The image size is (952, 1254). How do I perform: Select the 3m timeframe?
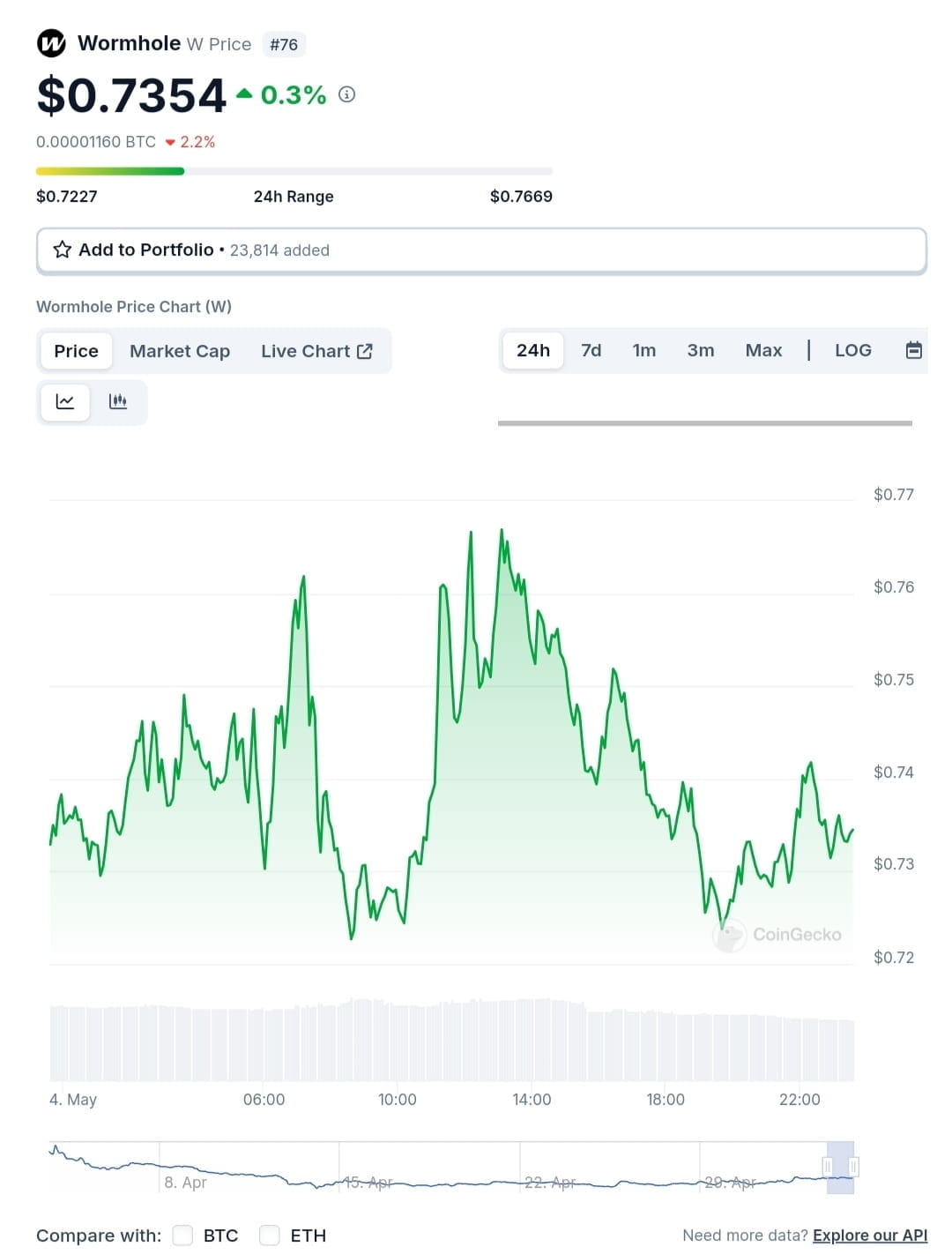coord(700,350)
